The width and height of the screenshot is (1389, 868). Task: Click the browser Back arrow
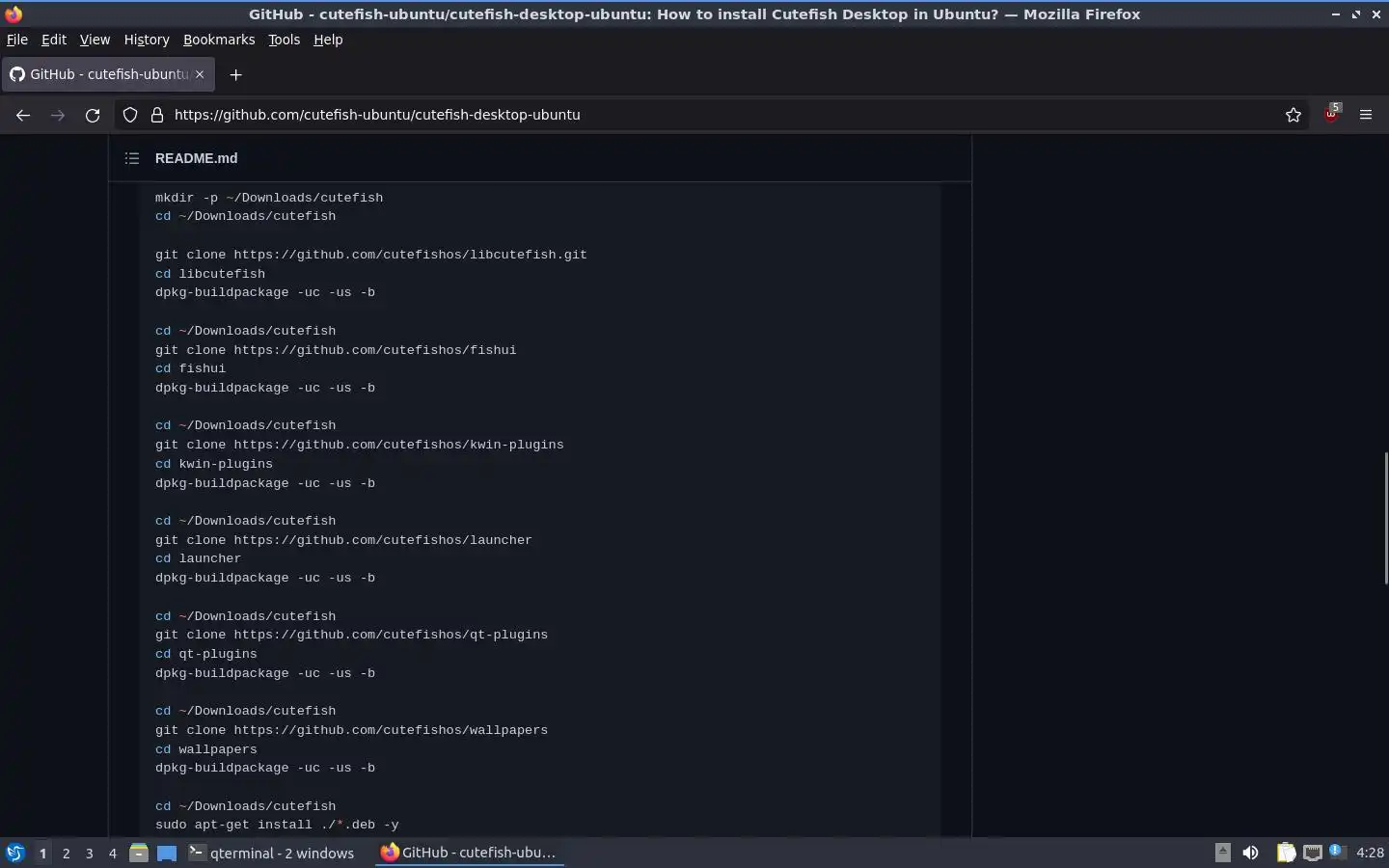[x=23, y=115]
